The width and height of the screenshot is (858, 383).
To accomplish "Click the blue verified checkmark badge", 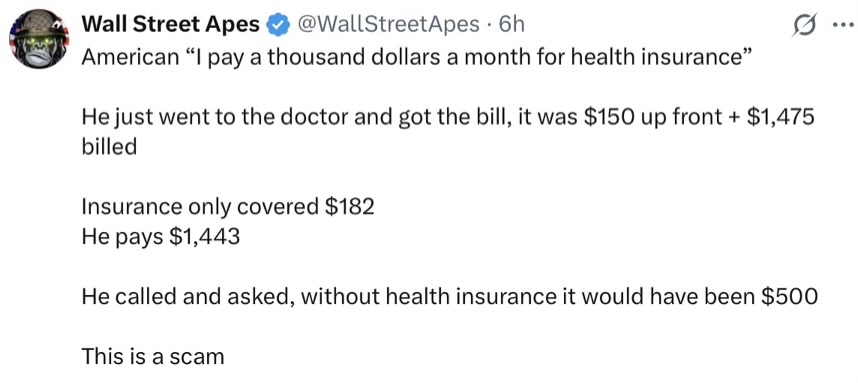I will tap(278, 25).
